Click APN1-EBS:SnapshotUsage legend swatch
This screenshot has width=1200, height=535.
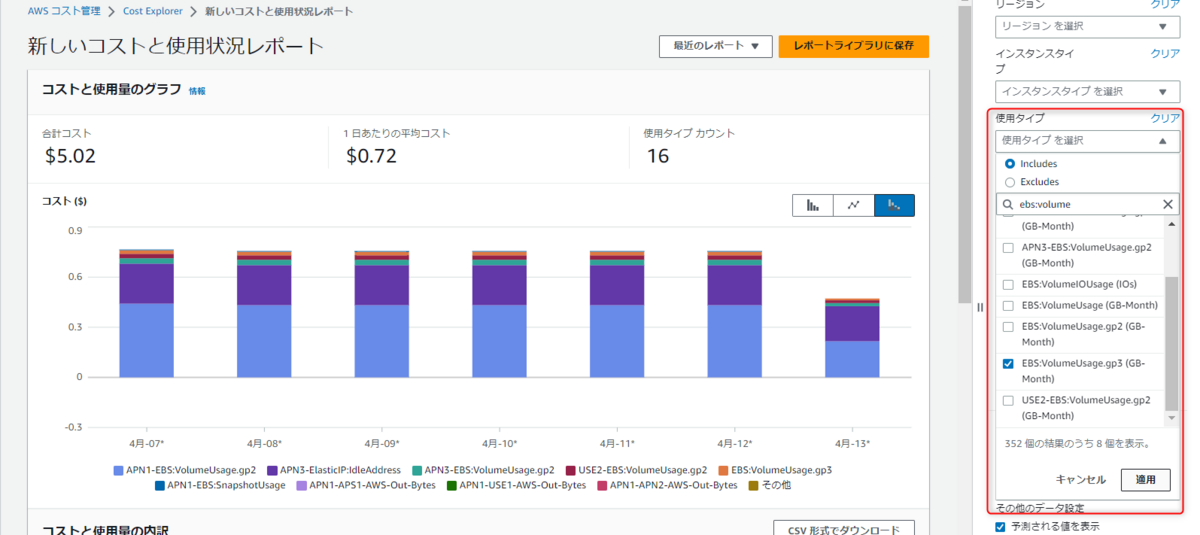click(x=159, y=485)
